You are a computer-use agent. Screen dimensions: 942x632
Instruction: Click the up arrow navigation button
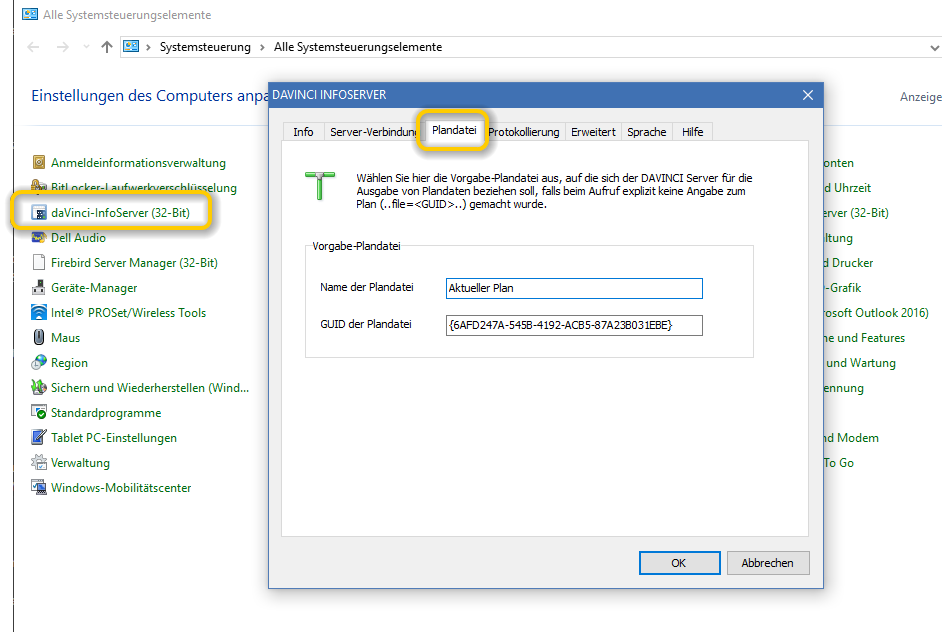[x=105, y=47]
